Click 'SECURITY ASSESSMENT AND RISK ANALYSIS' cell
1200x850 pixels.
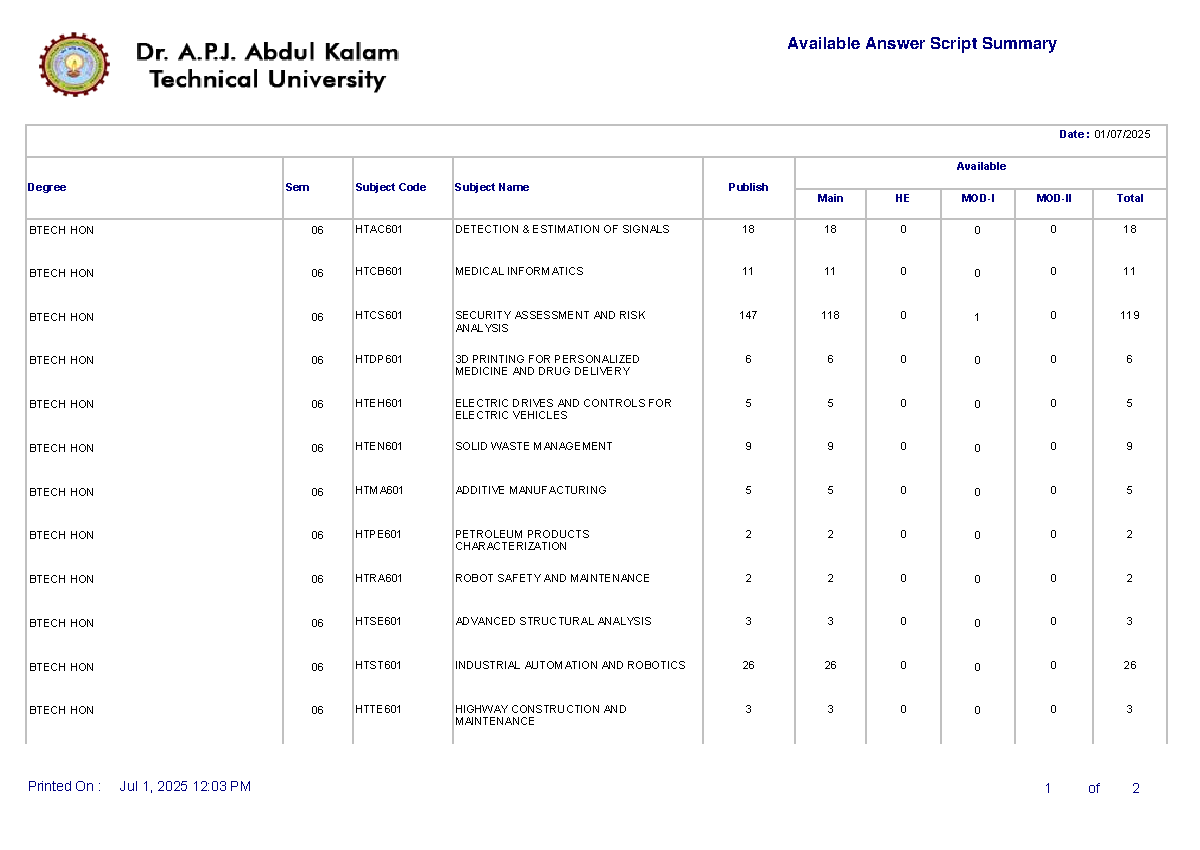pos(550,321)
